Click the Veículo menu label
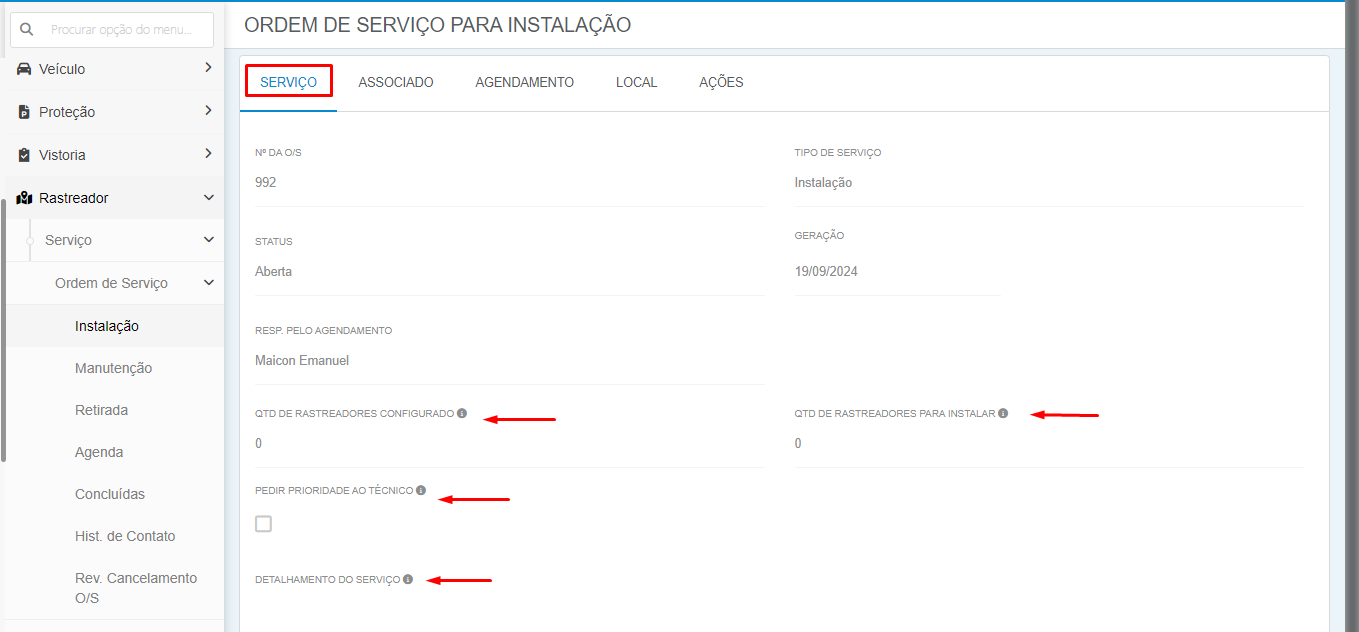This screenshot has width=1359, height=632. (62, 69)
